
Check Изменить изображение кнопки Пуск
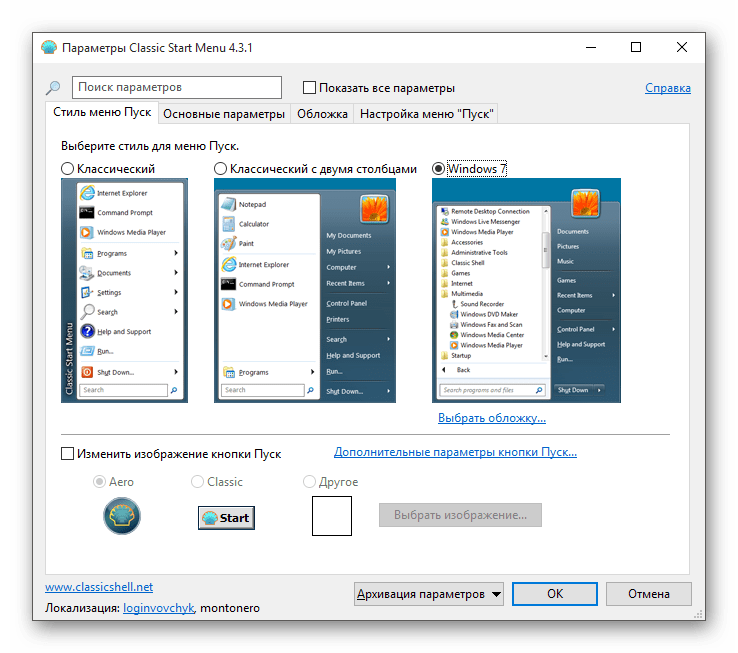67,454
